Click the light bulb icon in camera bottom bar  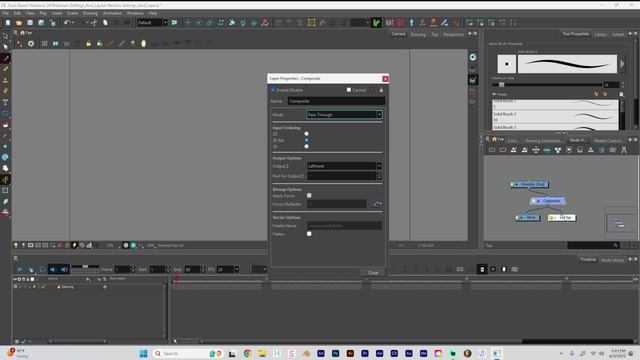tap(16, 245)
